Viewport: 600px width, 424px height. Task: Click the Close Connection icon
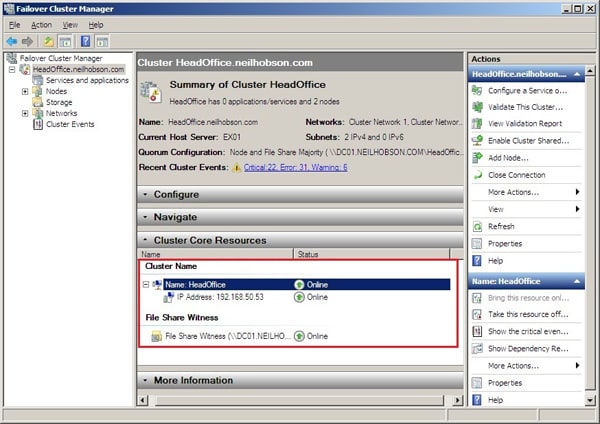tap(477, 175)
